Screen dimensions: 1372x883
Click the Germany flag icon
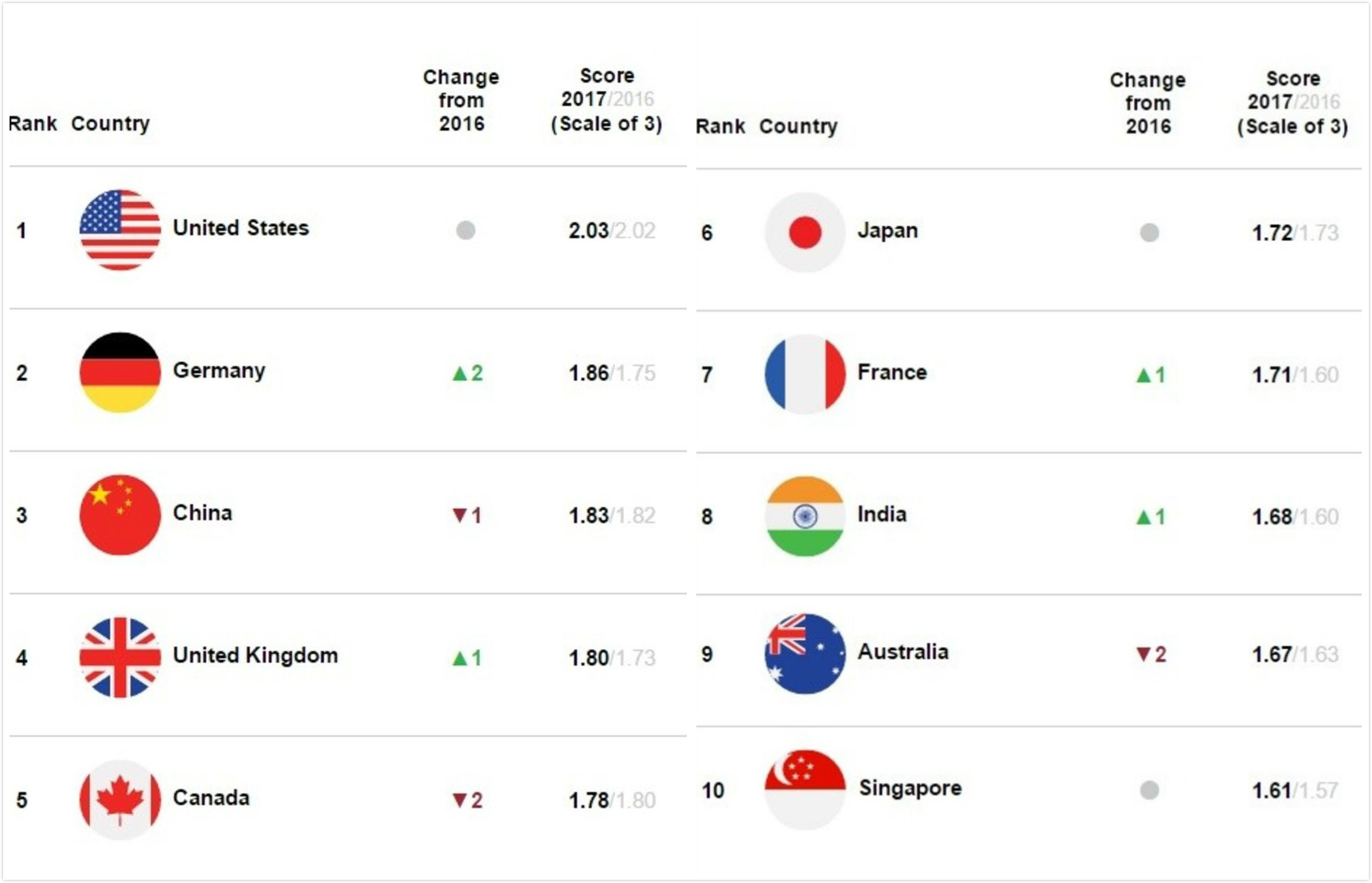click(119, 372)
